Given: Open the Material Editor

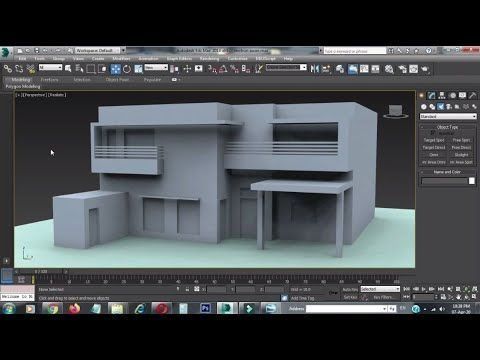Looking at the screenshot, I should (389, 69).
